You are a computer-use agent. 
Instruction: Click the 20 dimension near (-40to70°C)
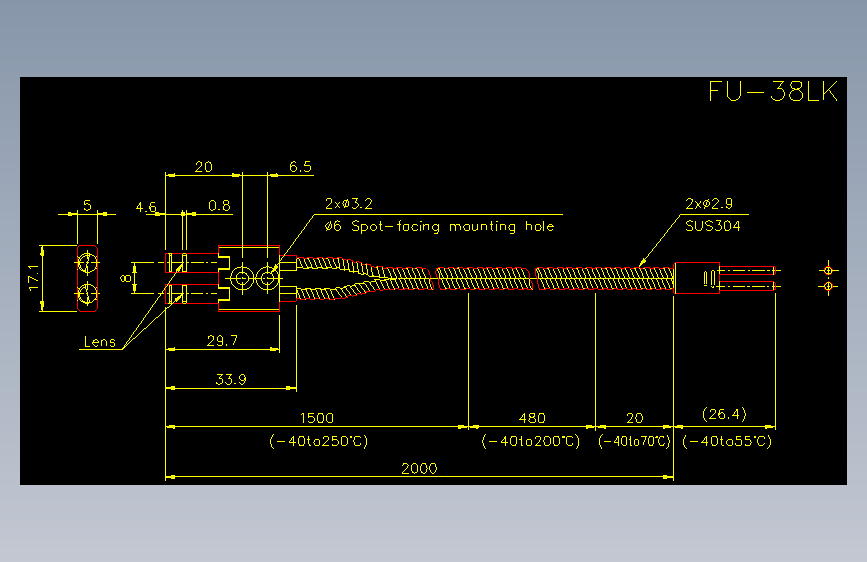click(635, 418)
